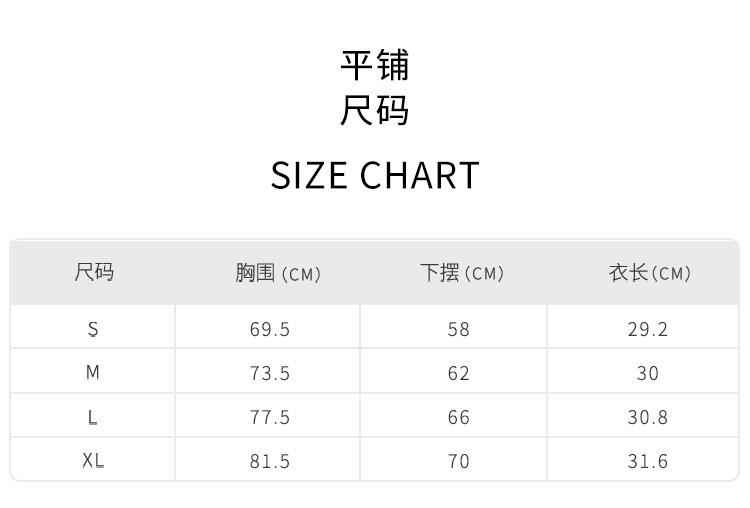Viewport: 750px width, 508px height.
Task: Click the SIZE CHART heading
Action: [375, 175]
